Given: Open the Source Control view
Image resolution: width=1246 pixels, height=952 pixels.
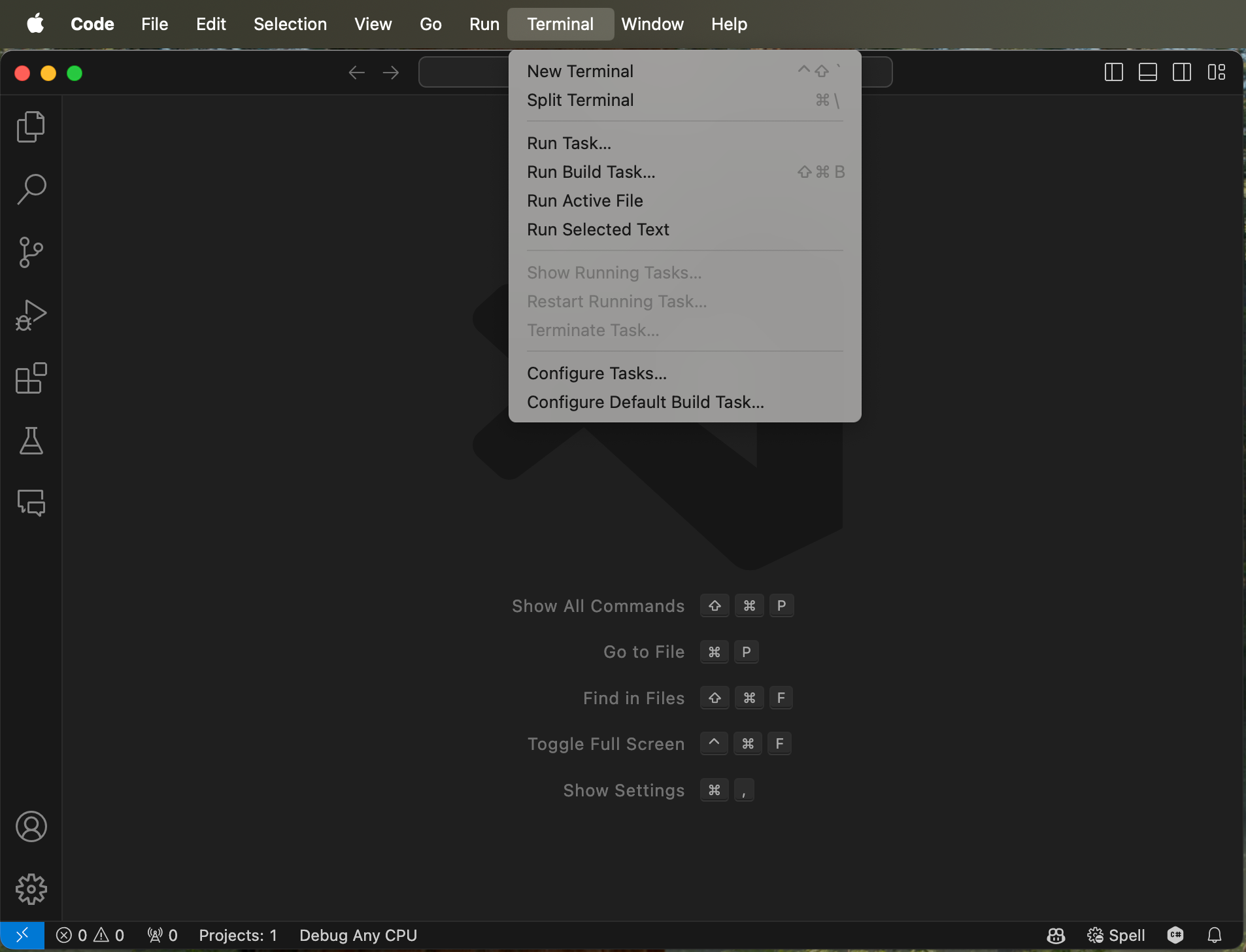Looking at the screenshot, I should pyautogui.click(x=31, y=252).
